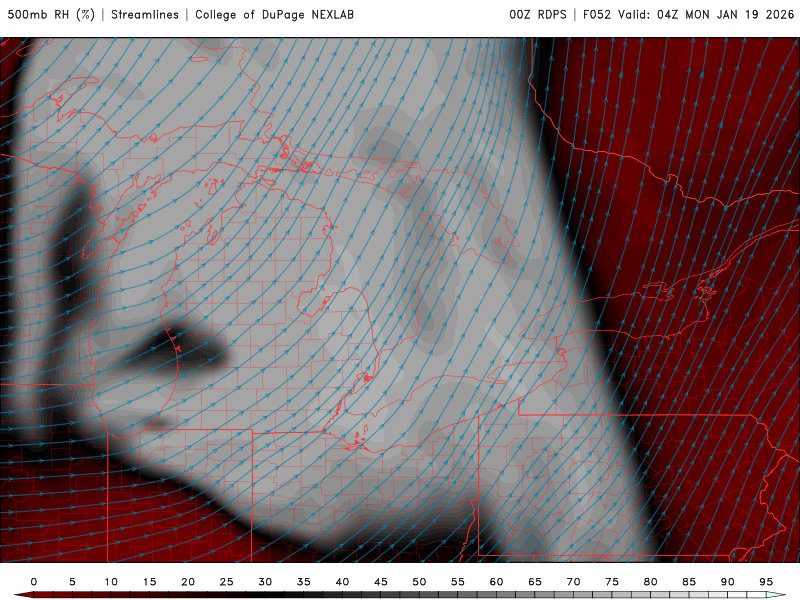Screen dimensions: 800x600
Task: Click the colorbar value "65"
Action: tap(535, 582)
